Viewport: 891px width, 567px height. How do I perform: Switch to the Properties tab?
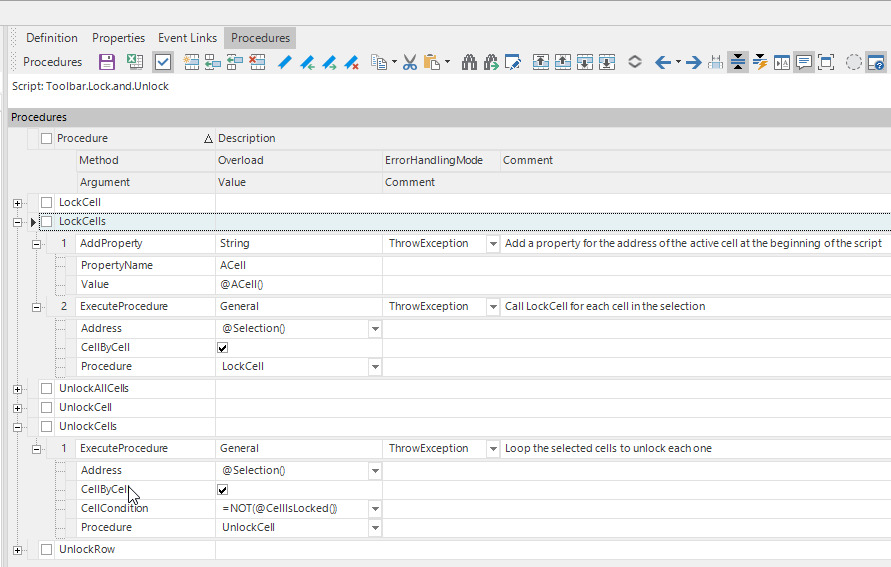coord(118,38)
